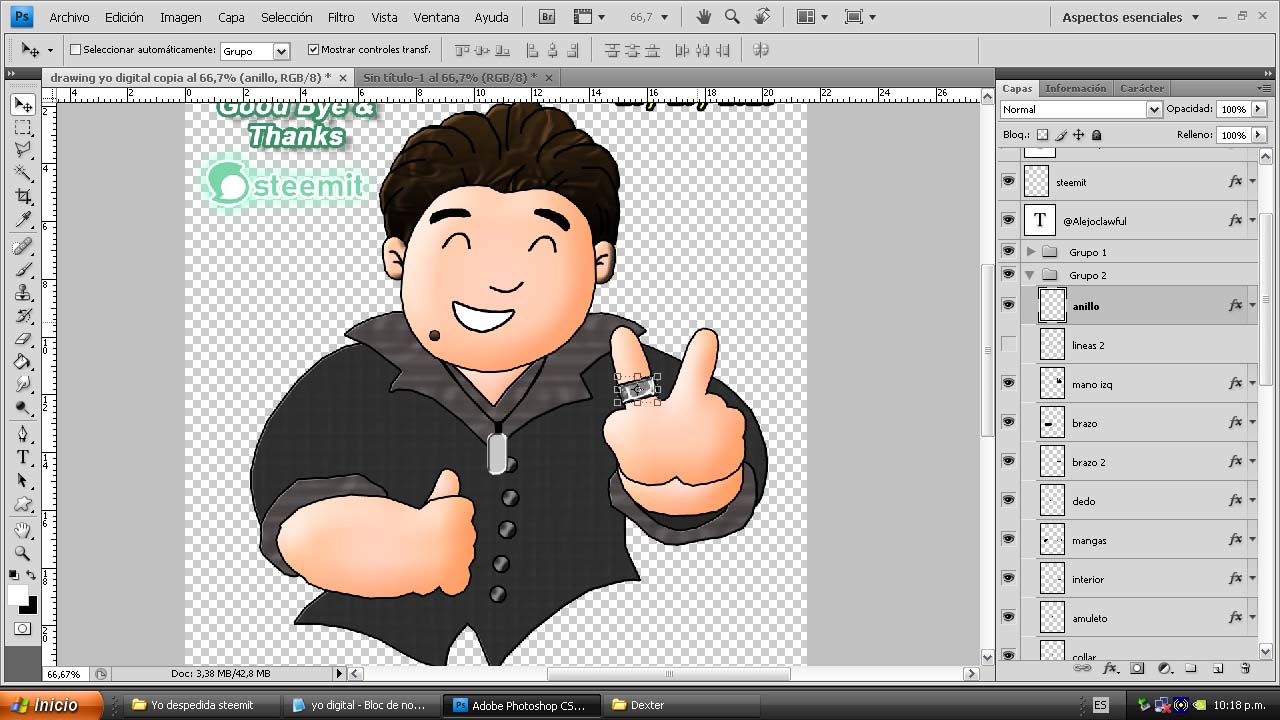Image resolution: width=1280 pixels, height=720 pixels.
Task: Choose the Paint Bucket tool
Action: [23, 362]
